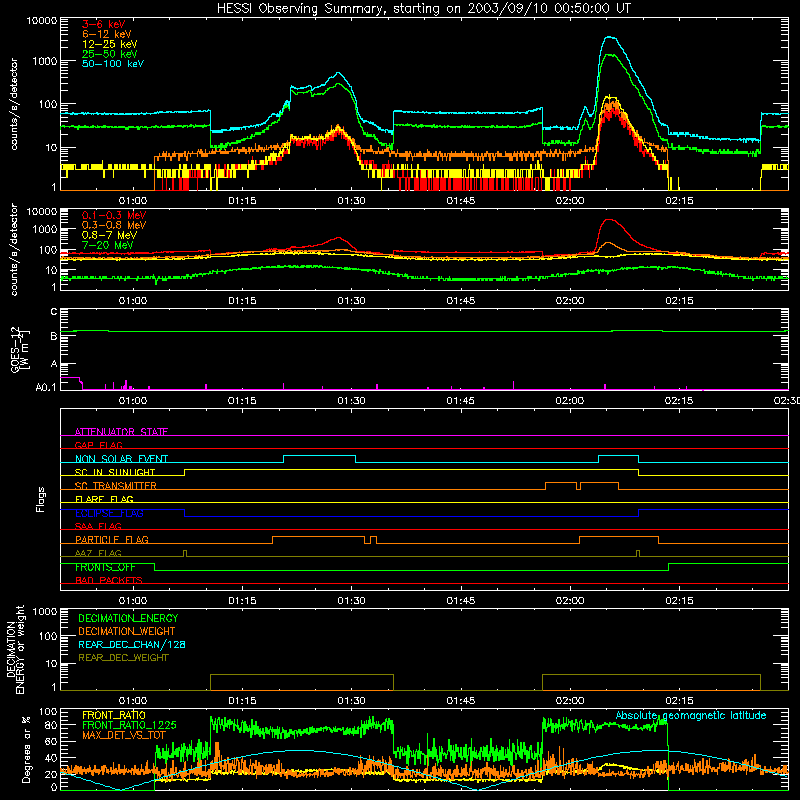Screen dimensions: 800x800
Task: Select the 50-100 keV legend label
Action: pos(113,64)
